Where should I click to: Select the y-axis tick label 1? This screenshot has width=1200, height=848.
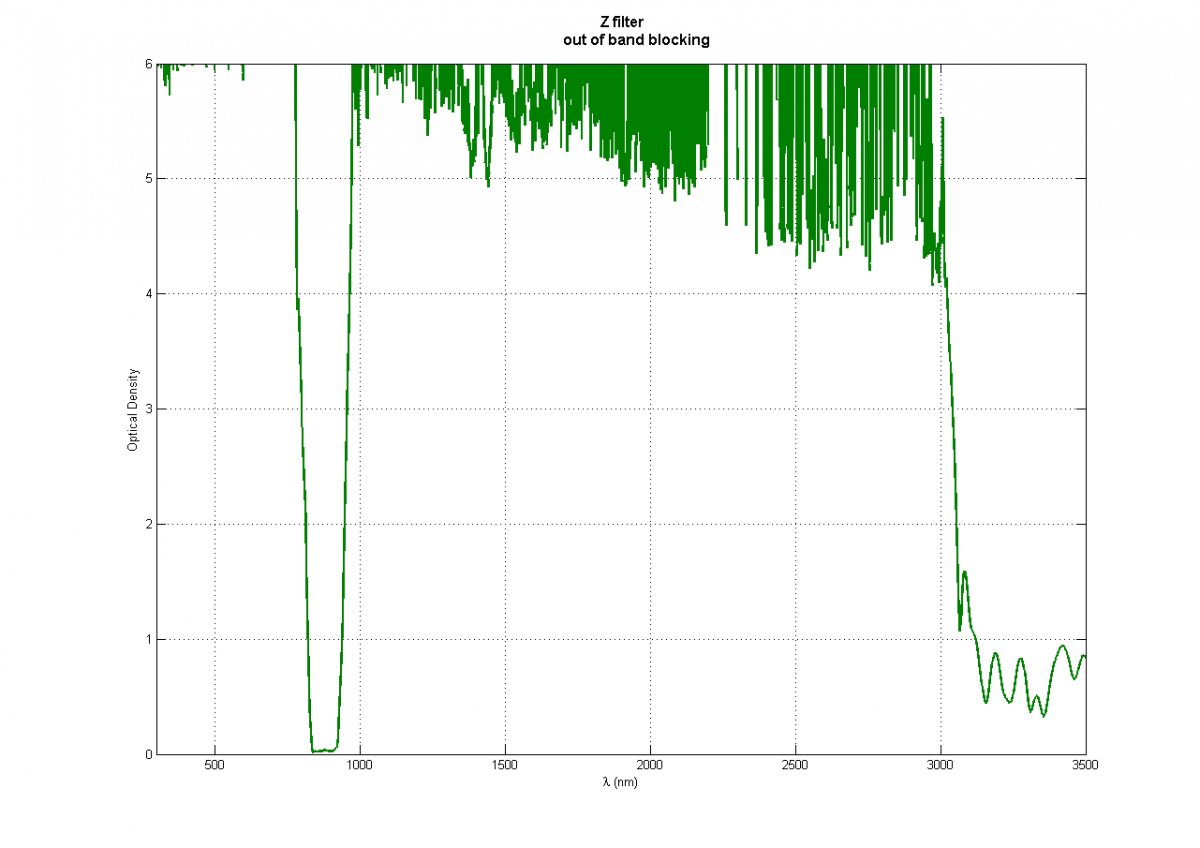[x=147, y=639]
